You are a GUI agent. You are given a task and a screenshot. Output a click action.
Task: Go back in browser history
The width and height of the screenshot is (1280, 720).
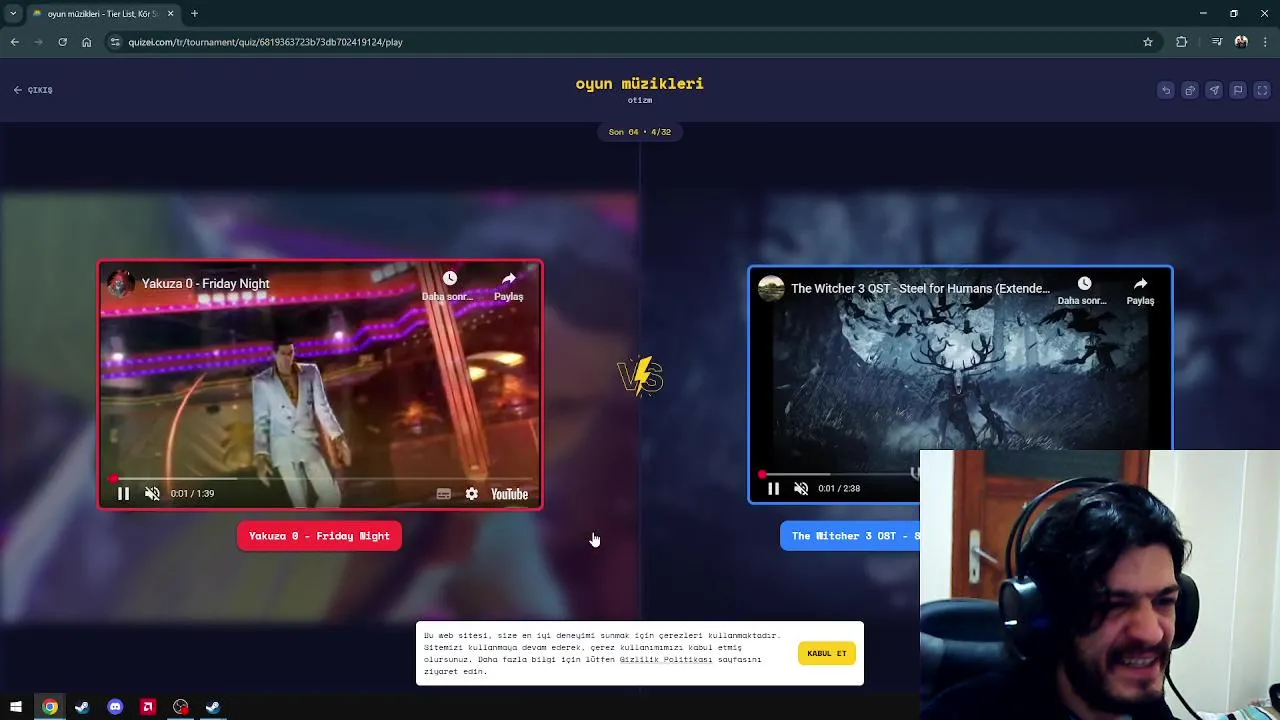tap(14, 42)
